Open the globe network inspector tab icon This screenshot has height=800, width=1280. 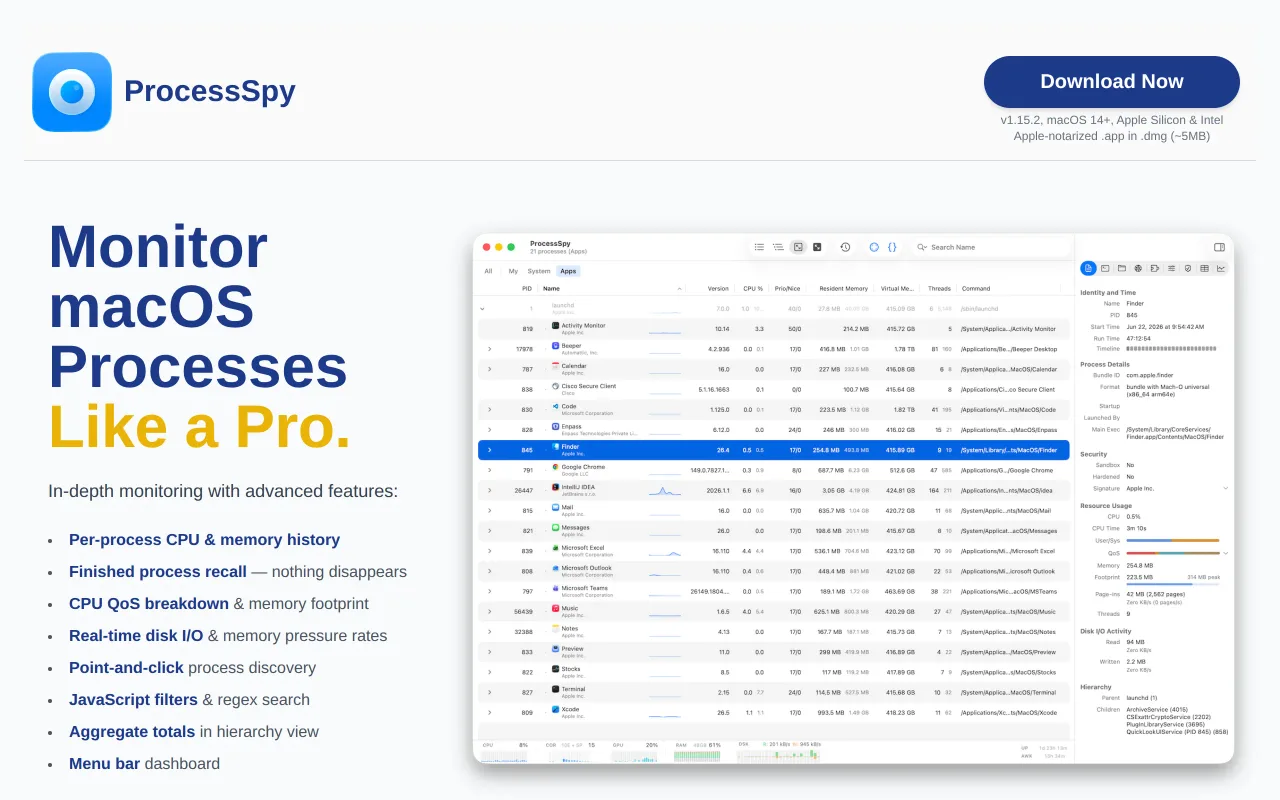coord(1138,268)
